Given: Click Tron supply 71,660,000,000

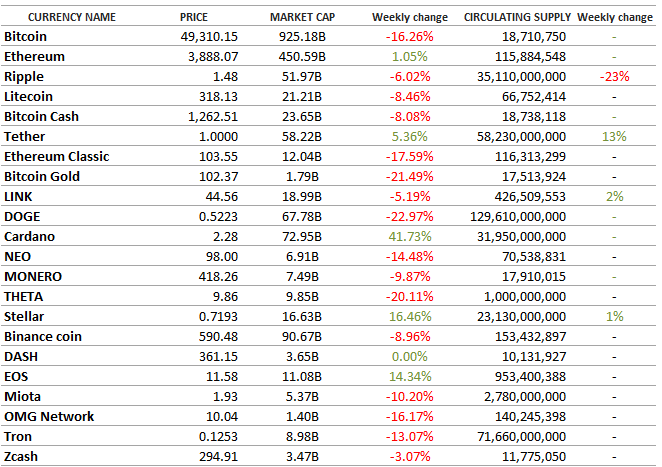Looking at the screenshot, I should (521, 437).
